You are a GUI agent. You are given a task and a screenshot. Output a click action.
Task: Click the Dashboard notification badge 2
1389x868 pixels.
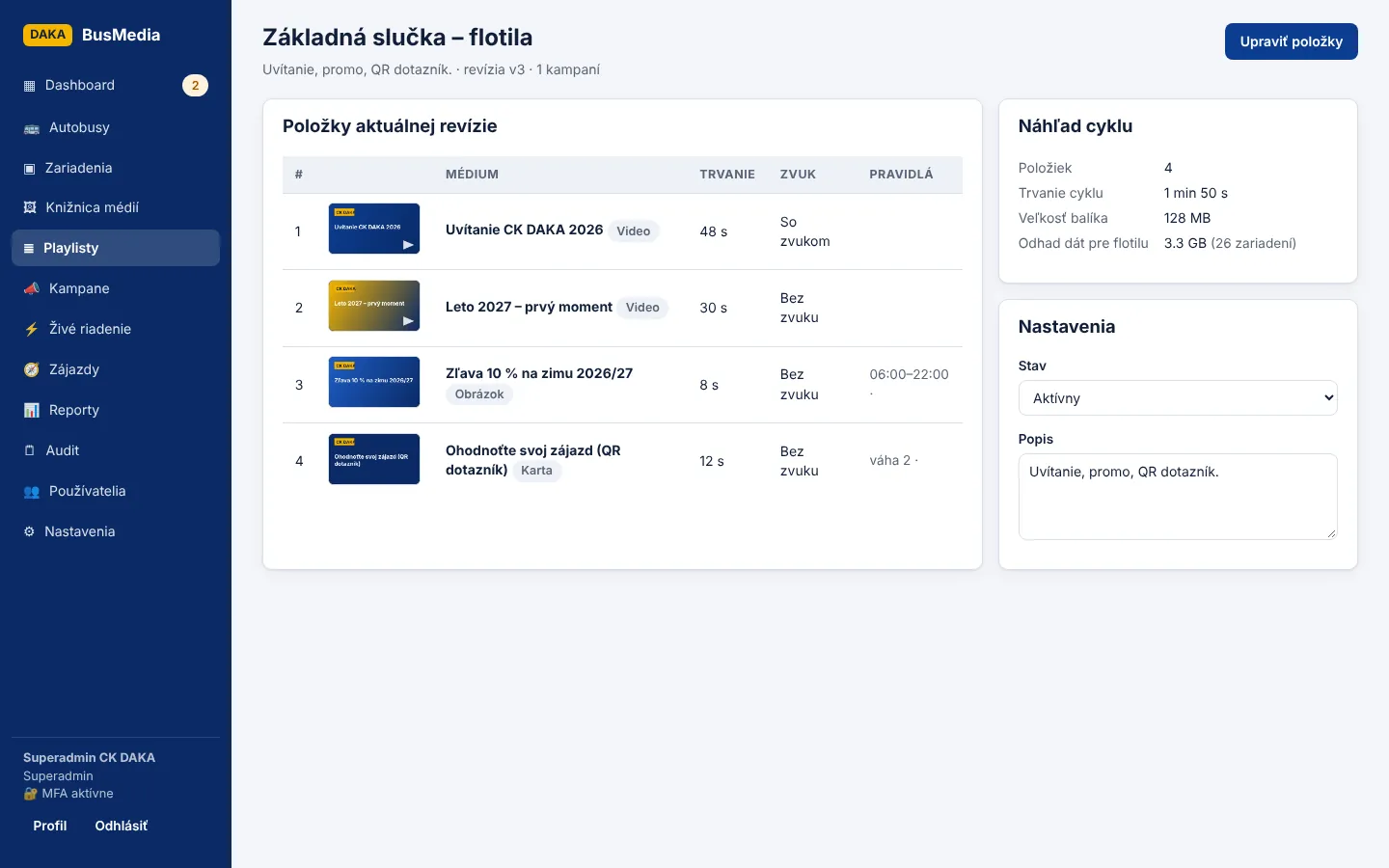195,86
